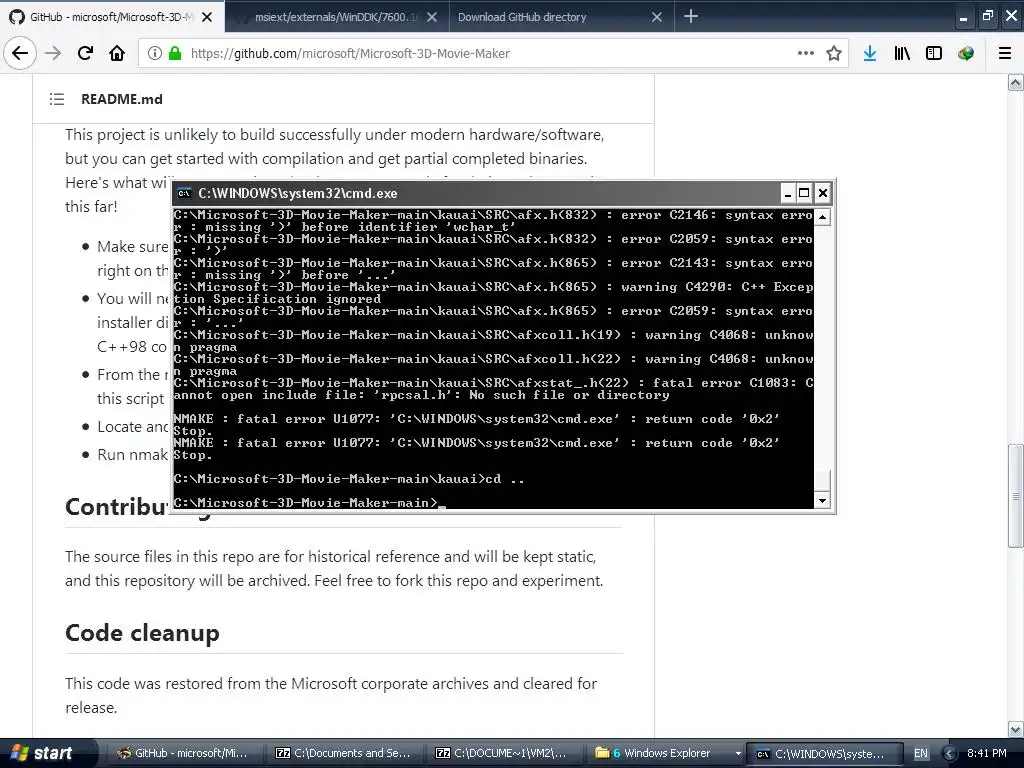The width and height of the screenshot is (1024, 768).
Task: Click the browser page scroll-up arrow
Action: coord(1015,82)
